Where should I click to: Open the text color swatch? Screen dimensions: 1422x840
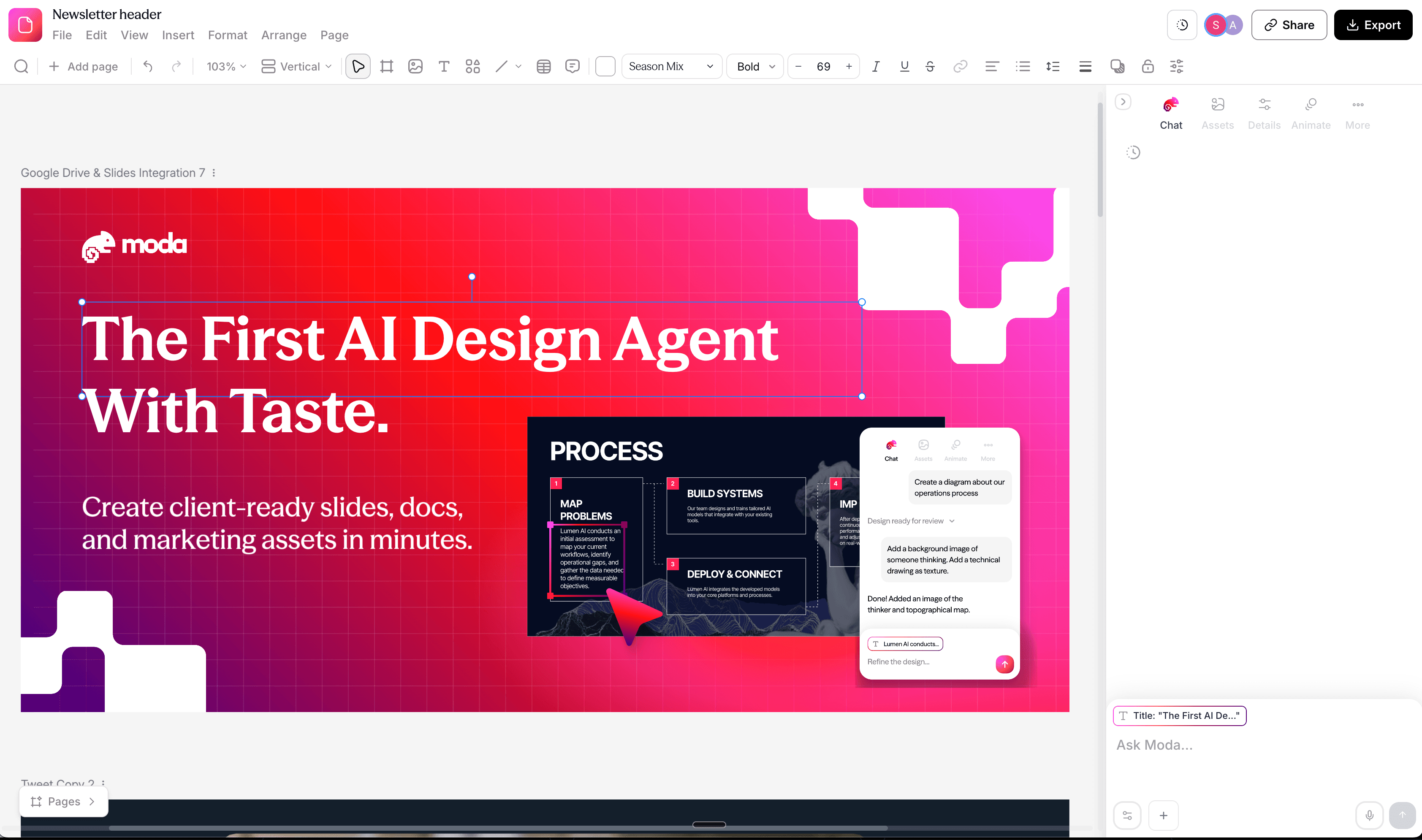pos(605,66)
